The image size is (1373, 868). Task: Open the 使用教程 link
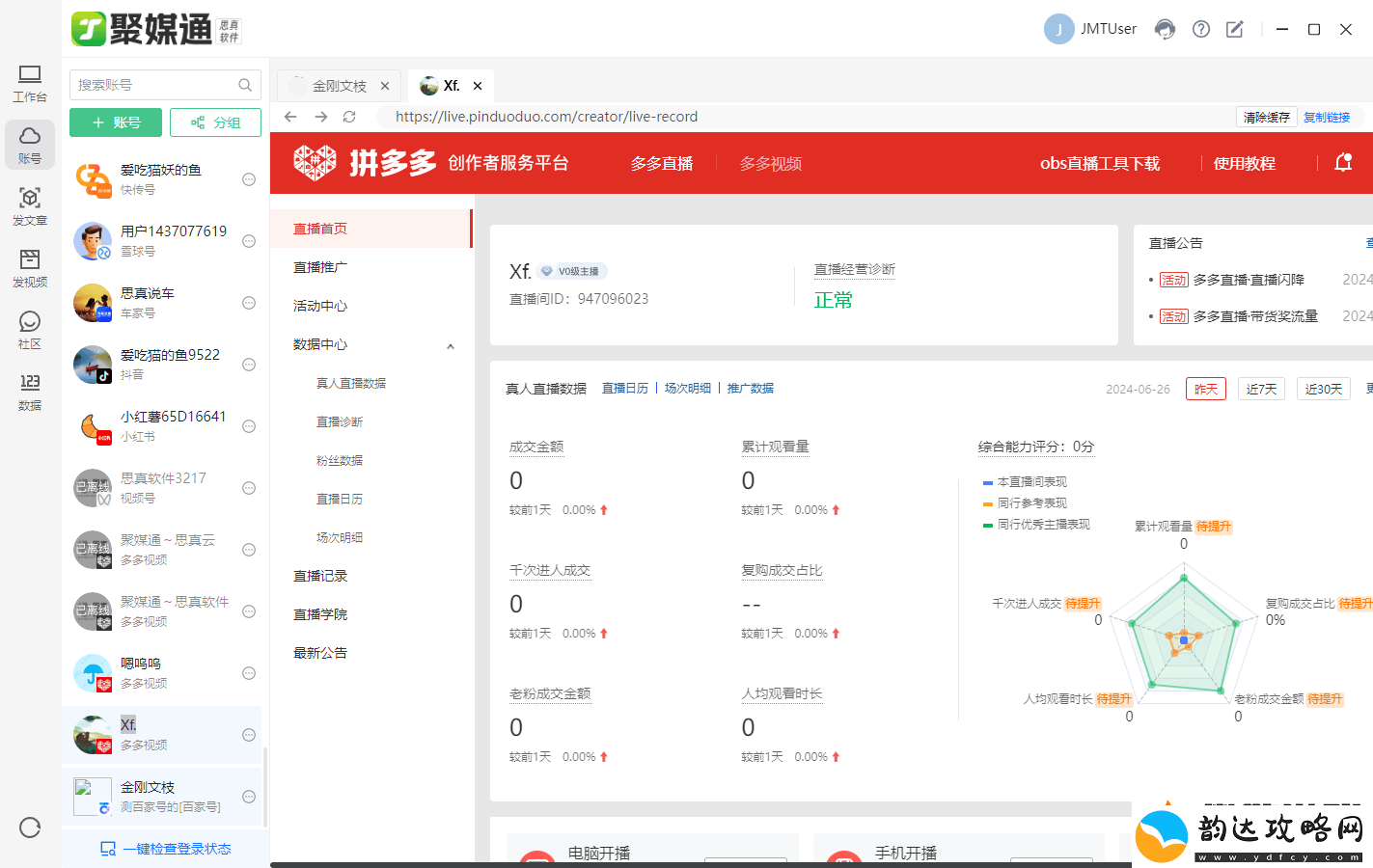coord(1245,163)
